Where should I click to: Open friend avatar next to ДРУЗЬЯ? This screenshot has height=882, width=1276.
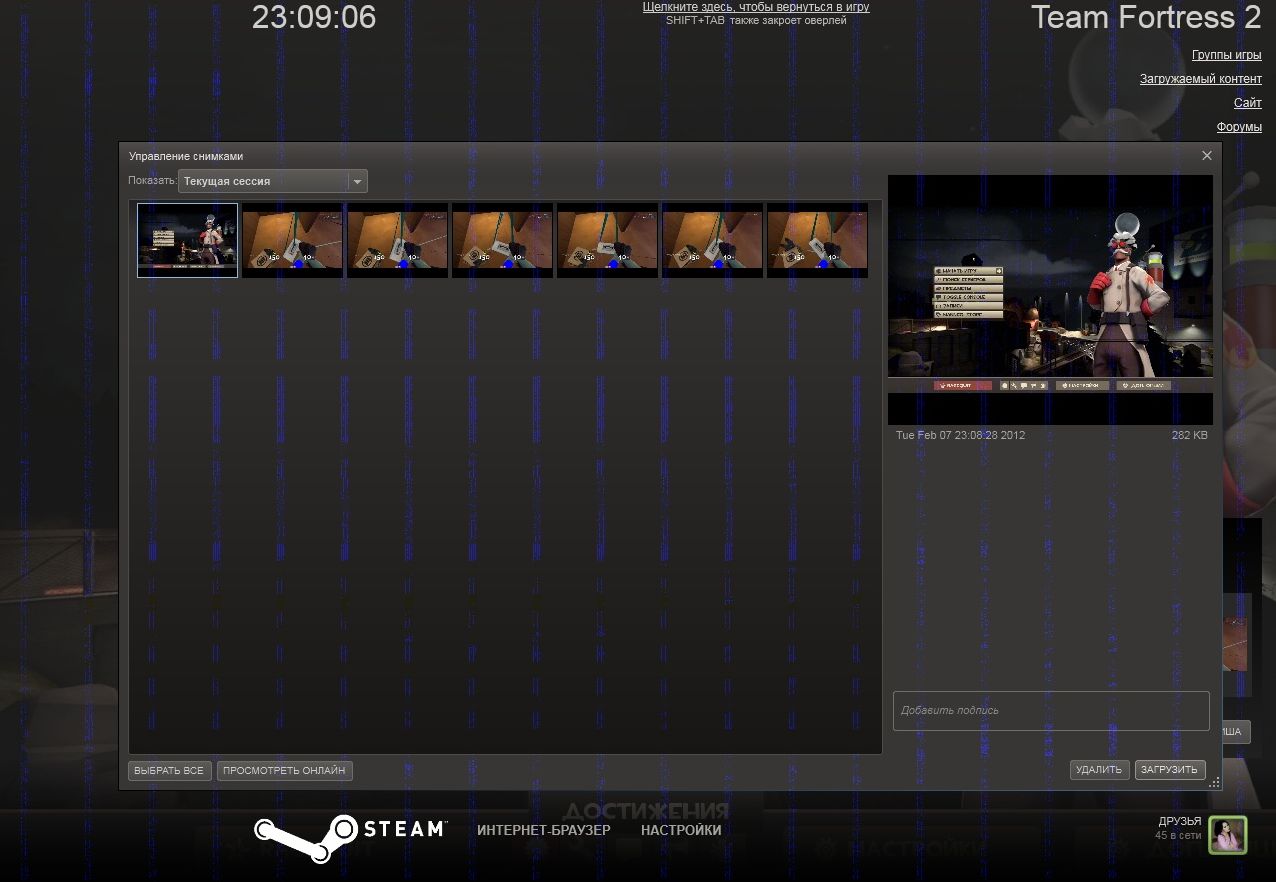[1227, 835]
